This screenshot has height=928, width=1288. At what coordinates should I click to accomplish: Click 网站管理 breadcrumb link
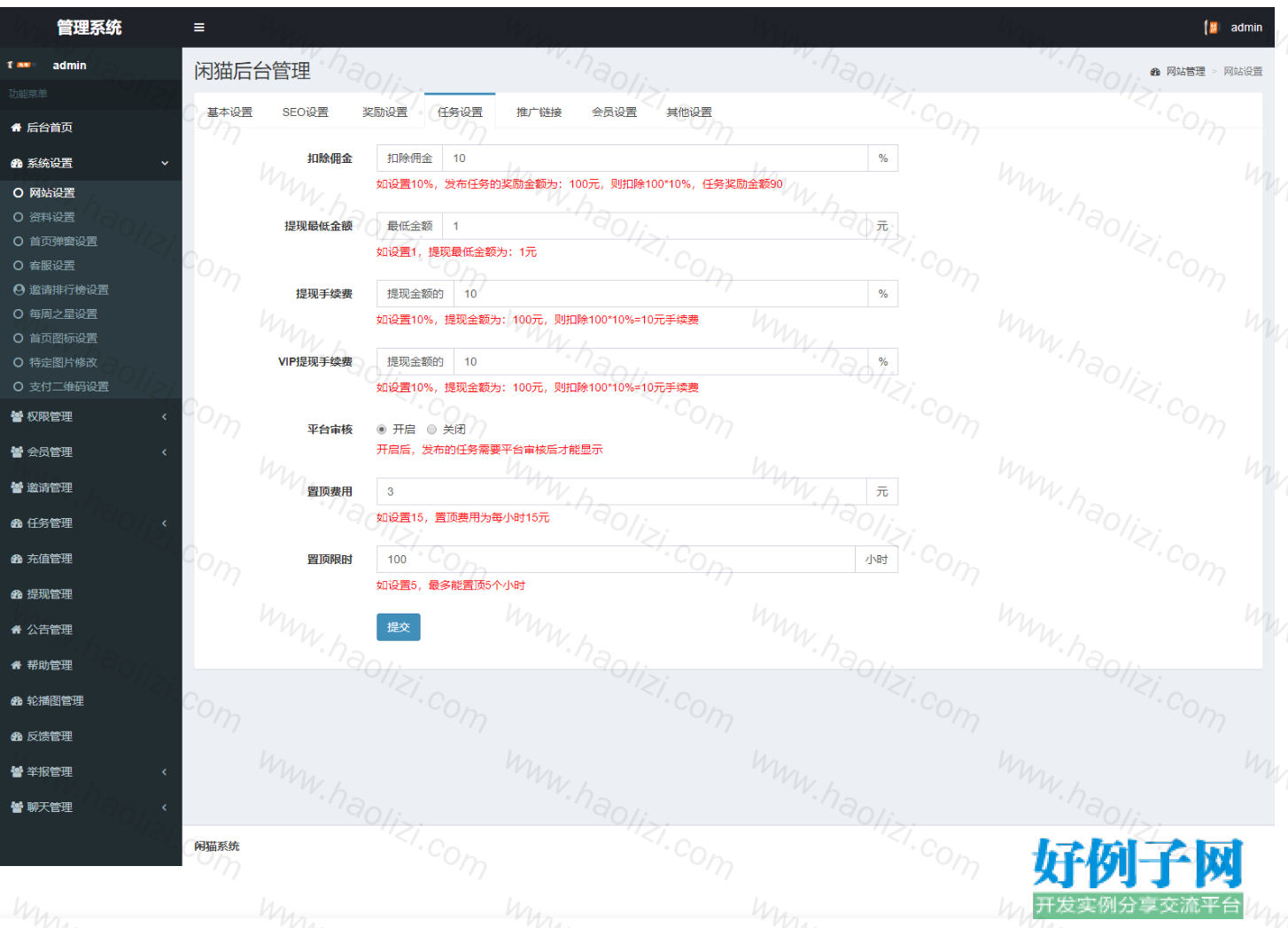[1185, 72]
